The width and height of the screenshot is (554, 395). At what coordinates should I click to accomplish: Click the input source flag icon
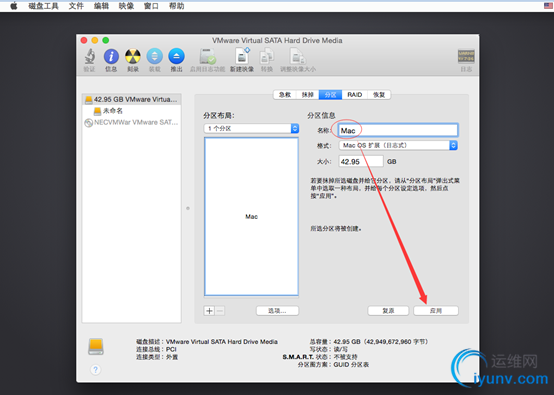548,6
